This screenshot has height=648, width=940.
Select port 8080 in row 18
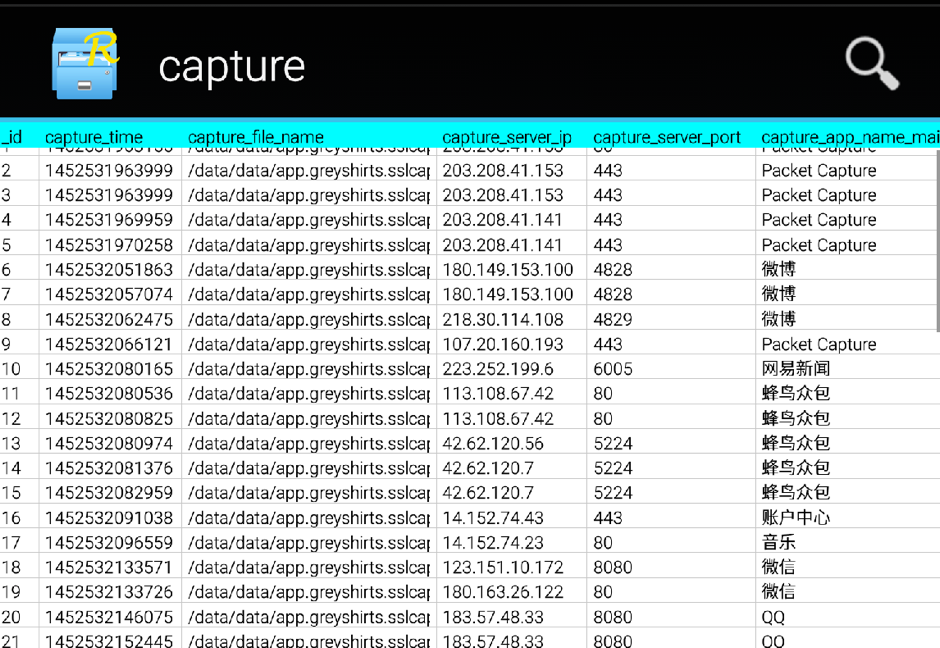click(613, 567)
